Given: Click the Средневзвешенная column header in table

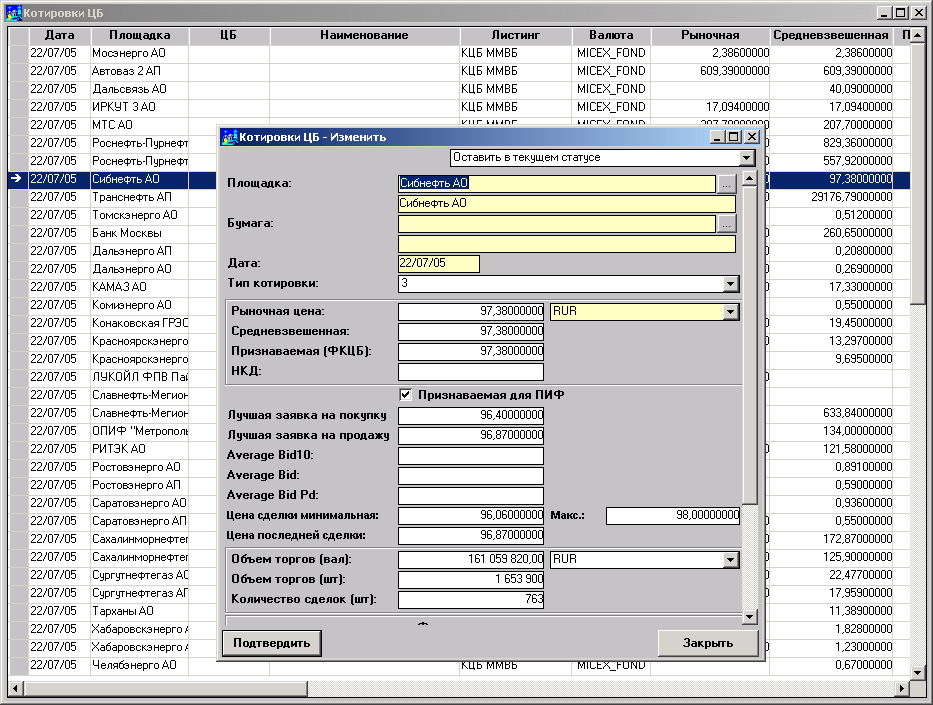Looking at the screenshot, I should pos(831,35).
